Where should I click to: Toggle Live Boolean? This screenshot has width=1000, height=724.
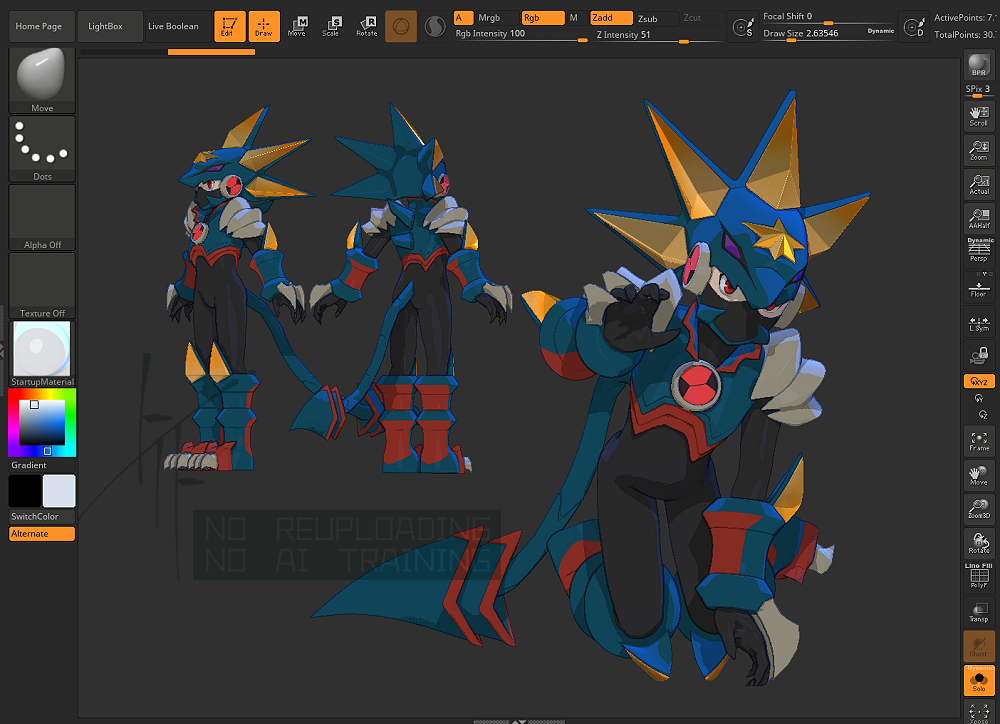[x=178, y=26]
